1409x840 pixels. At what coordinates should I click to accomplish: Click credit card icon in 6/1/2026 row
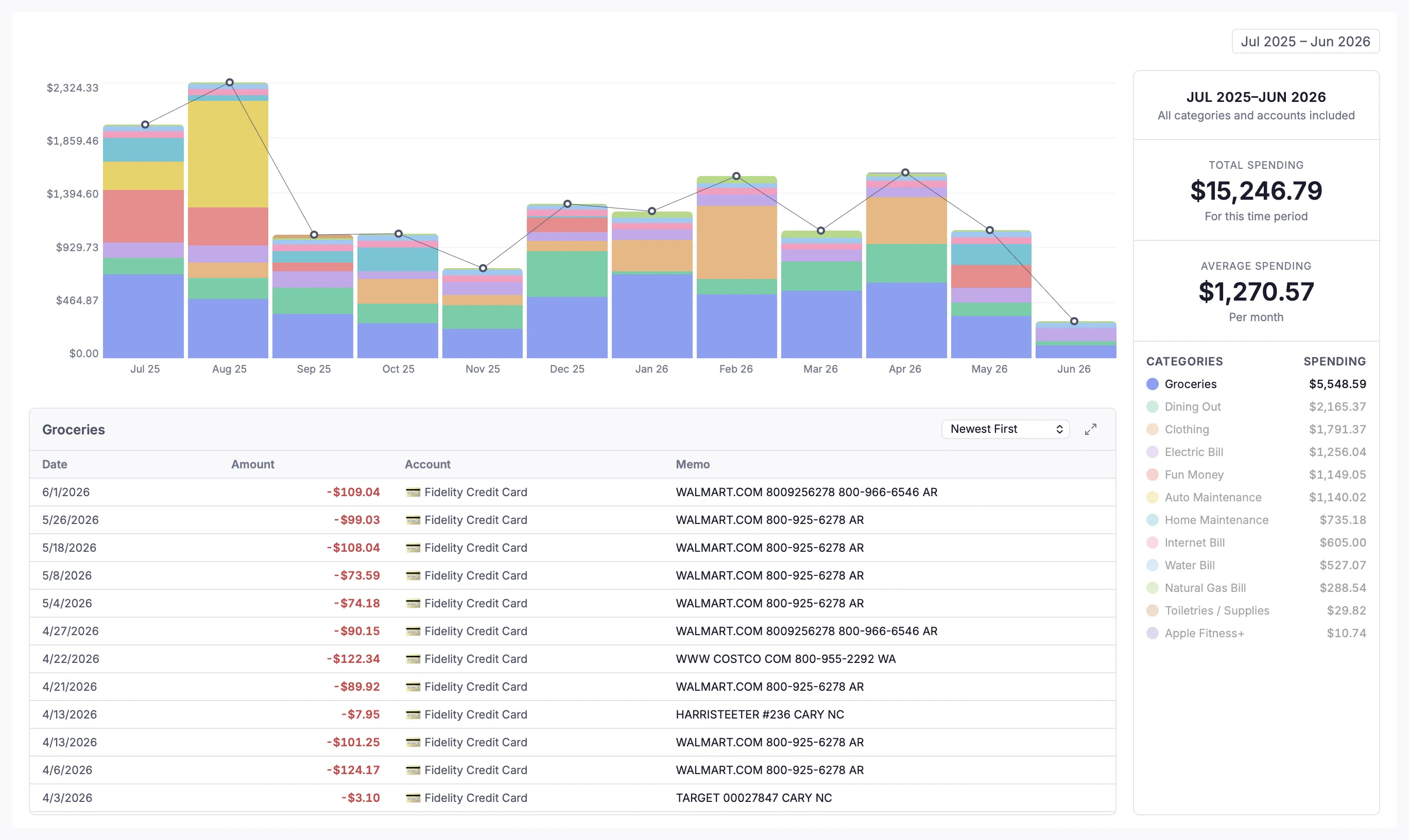[x=413, y=493]
